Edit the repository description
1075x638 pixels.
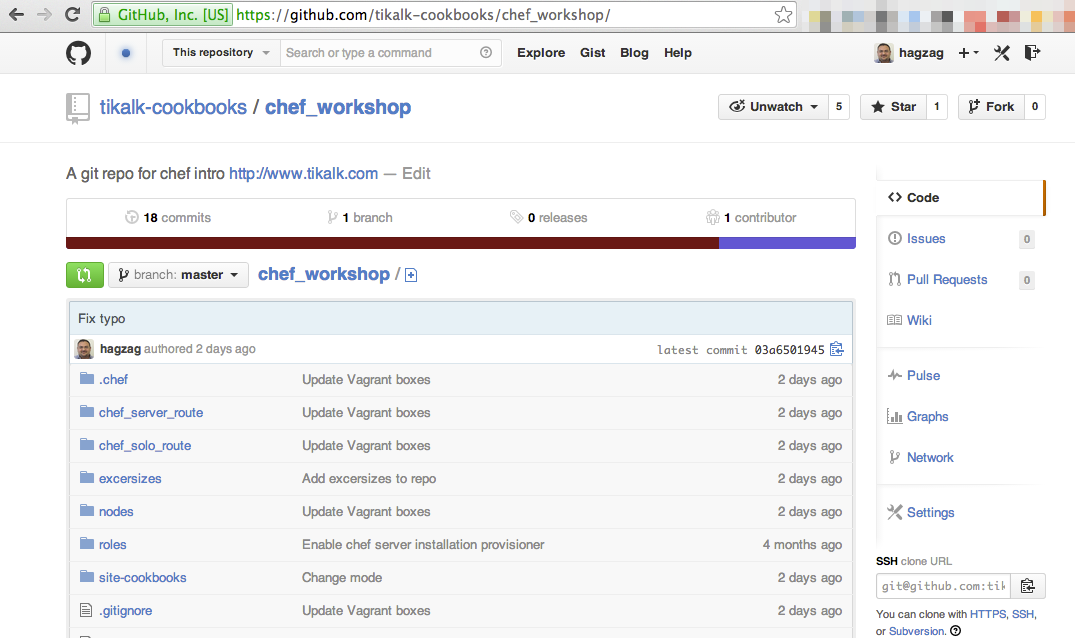point(416,173)
